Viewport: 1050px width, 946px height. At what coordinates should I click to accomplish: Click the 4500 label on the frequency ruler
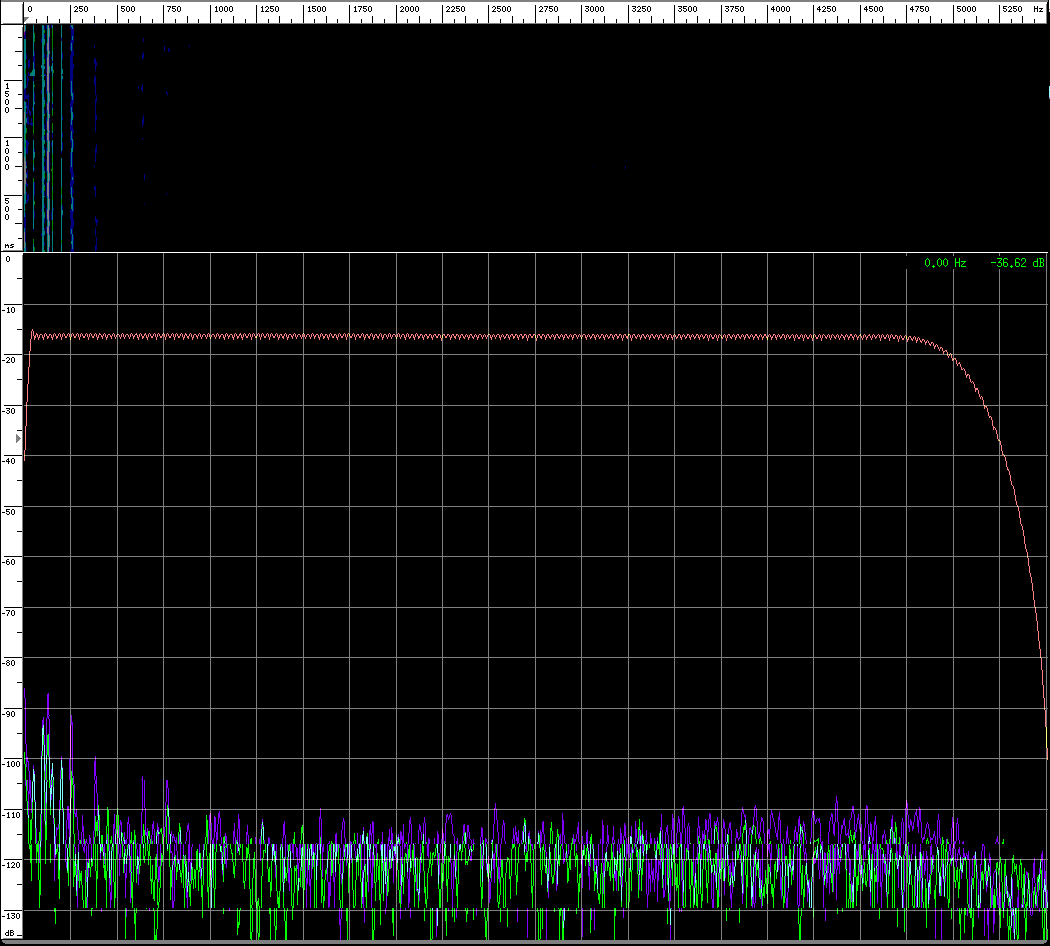pos(873,9)
